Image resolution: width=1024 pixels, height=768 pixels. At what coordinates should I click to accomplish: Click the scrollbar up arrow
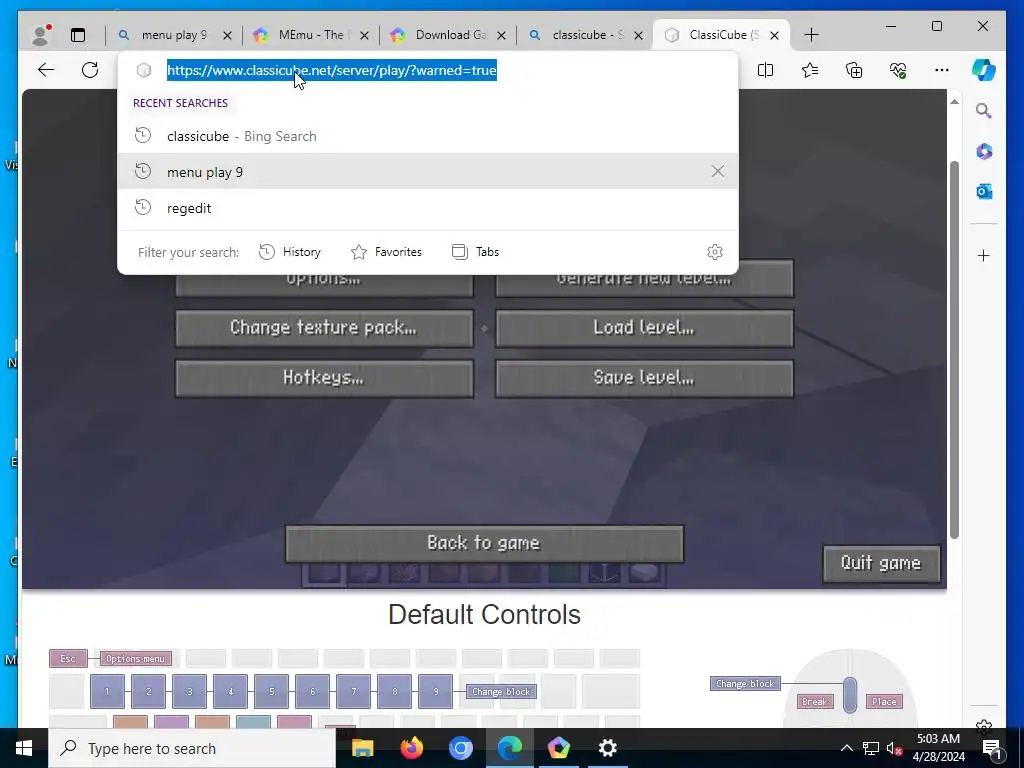tap(954, 102)
